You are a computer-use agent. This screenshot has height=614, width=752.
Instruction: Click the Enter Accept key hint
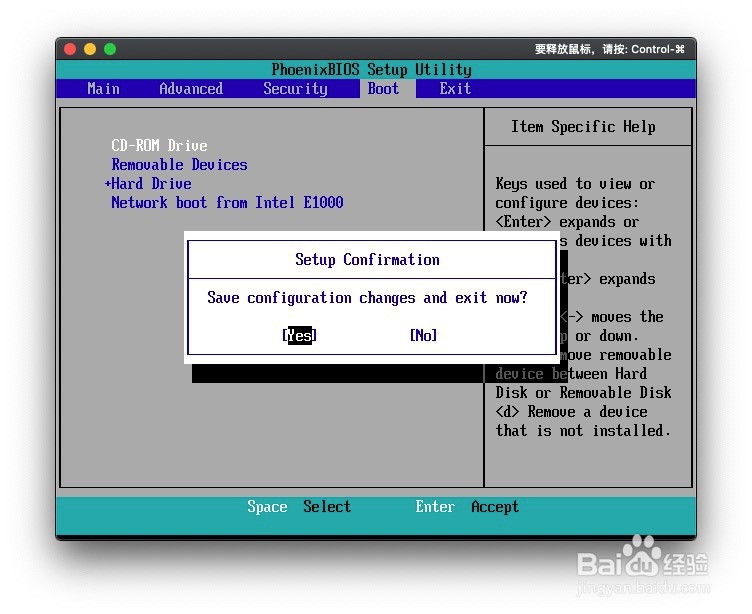[x=467, y=507]
